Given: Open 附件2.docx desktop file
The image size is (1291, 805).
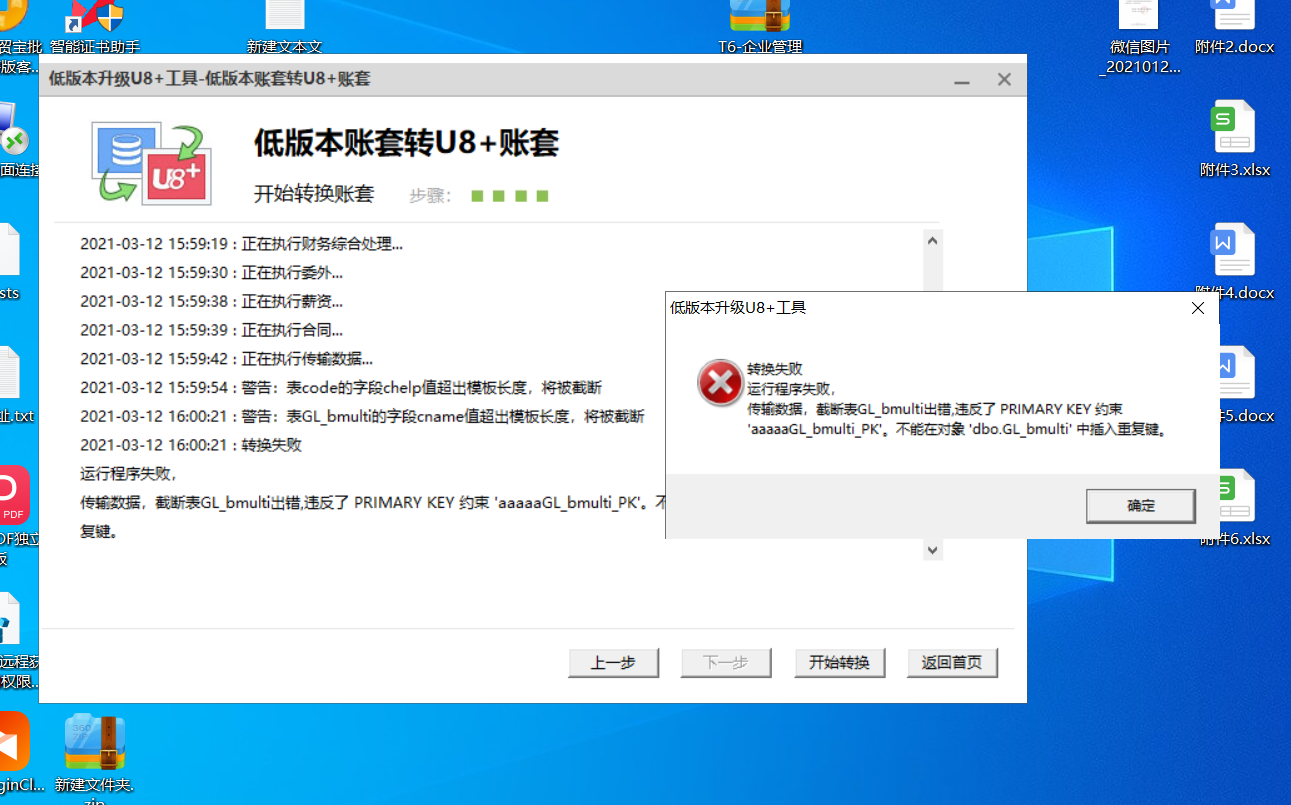Looking at the screenshot, I should [x=1234, y=28].
